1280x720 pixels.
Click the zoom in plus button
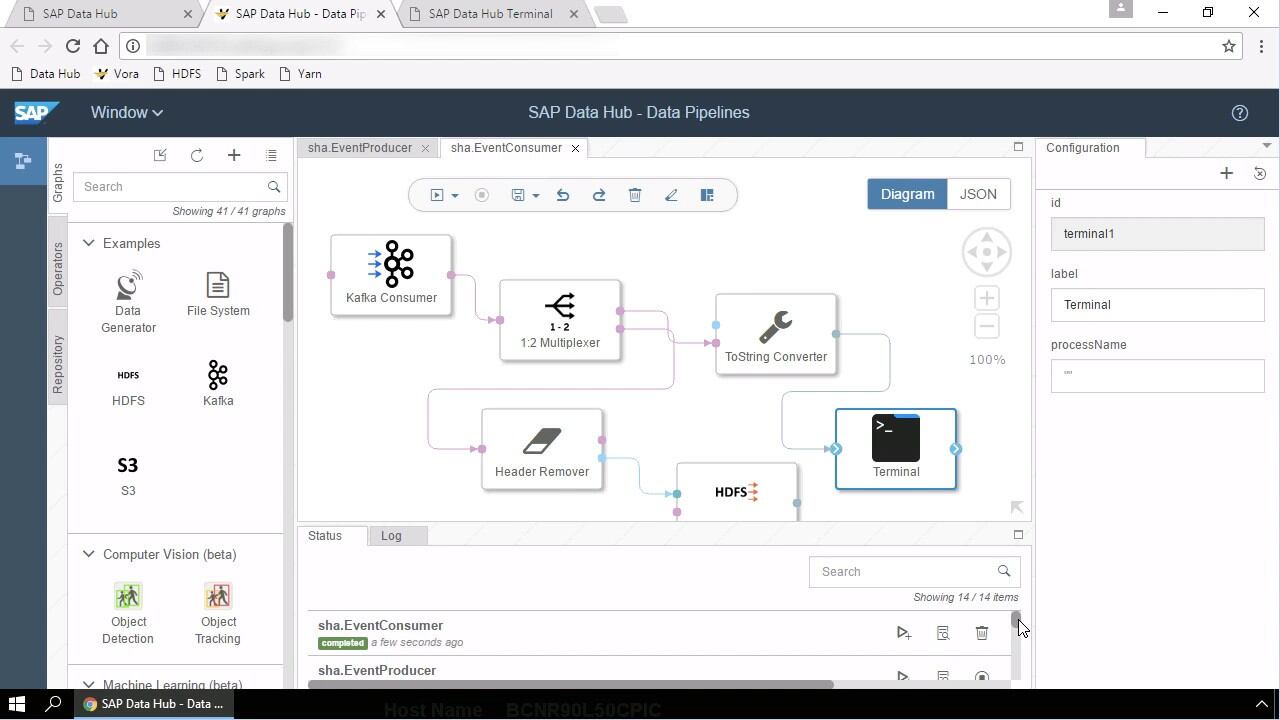(x=986, y=298)
